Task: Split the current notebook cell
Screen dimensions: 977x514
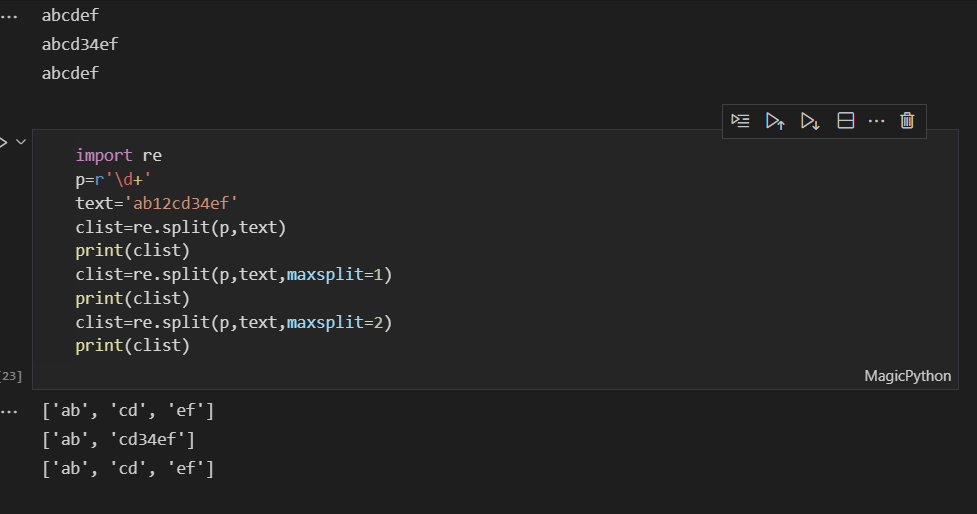Action: (845, 121)
